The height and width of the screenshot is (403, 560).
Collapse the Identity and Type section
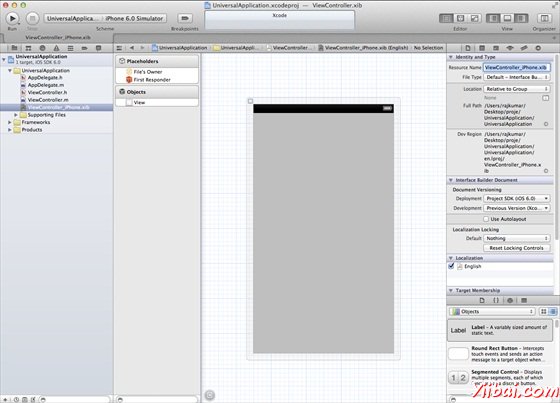pyautogui.click(x=451, y=57)
